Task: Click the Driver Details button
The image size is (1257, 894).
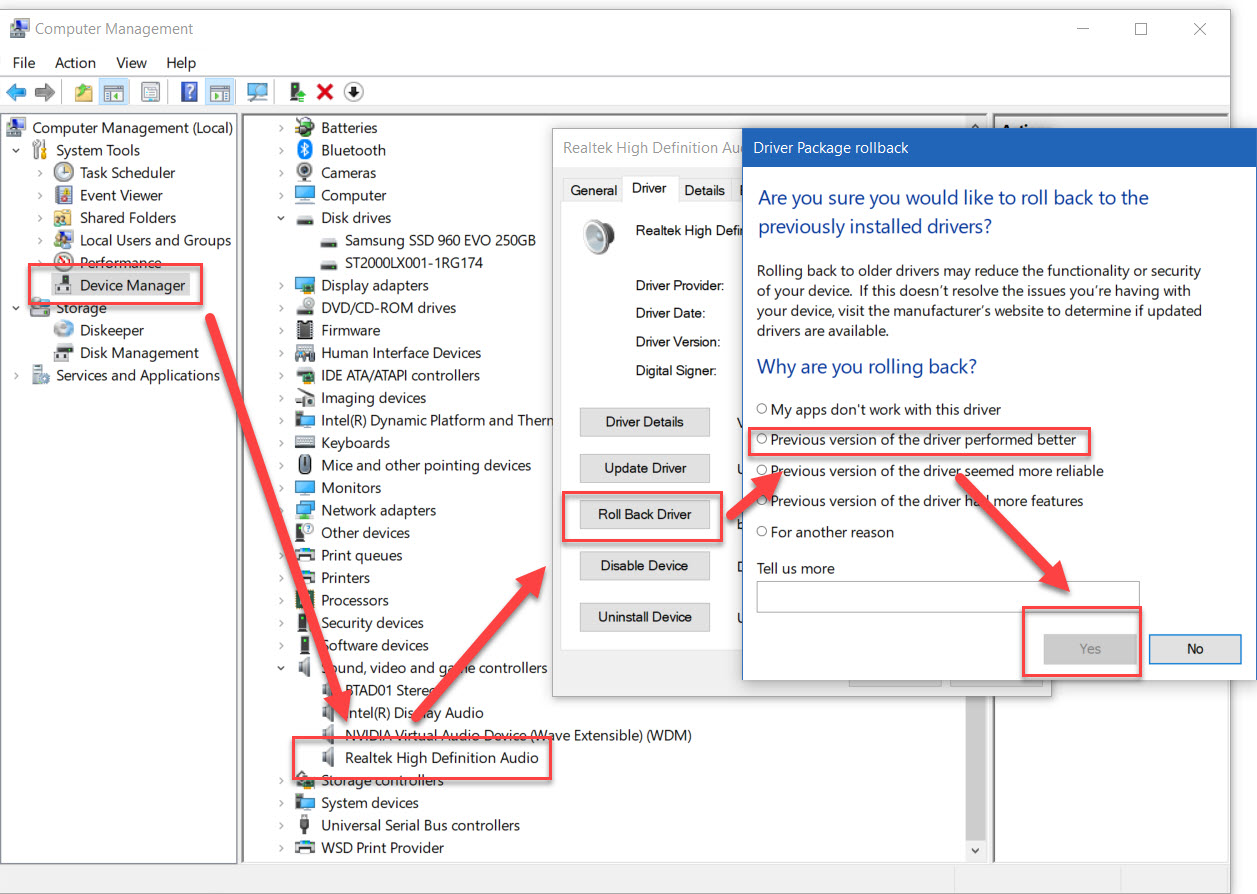Action: pyautogui.click(x=644, y=421)
